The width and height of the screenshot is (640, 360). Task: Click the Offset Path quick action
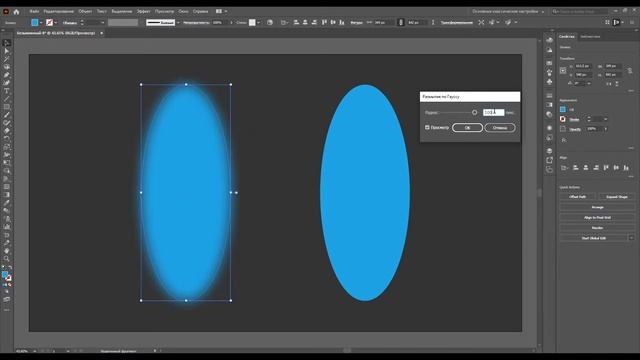(577, 197)
